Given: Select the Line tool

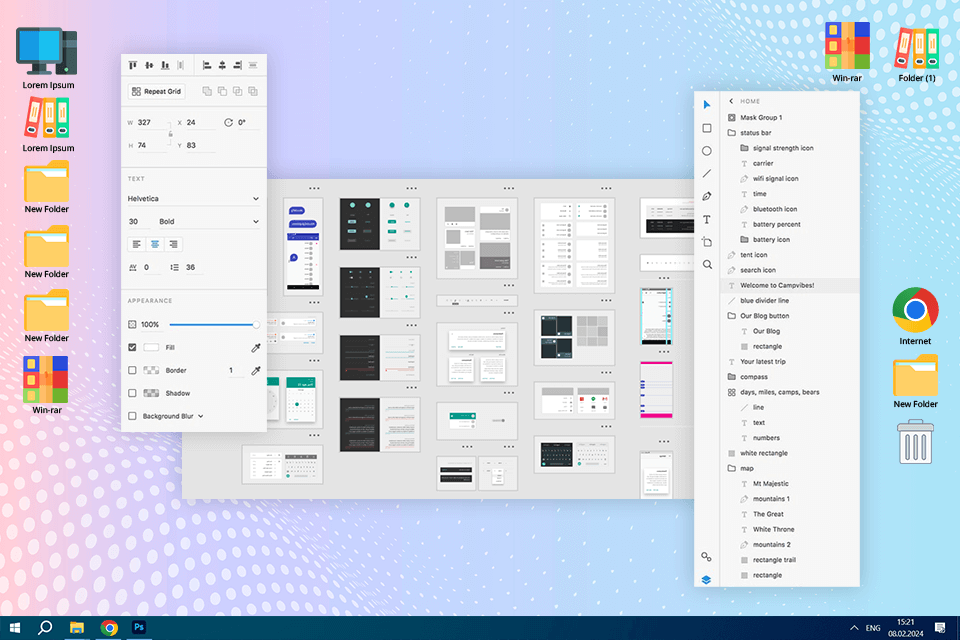Looking at the screenshot, I should (707, 174).
